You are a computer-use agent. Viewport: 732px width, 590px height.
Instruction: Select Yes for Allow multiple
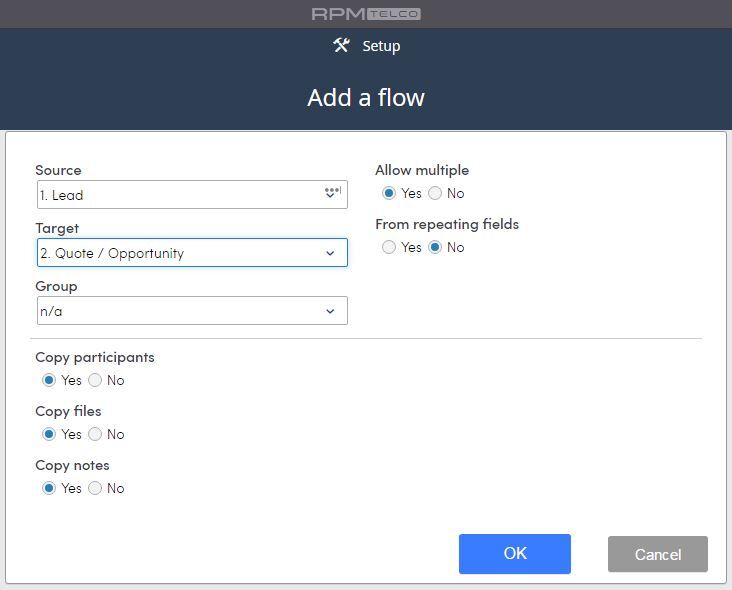coord(388,193)
